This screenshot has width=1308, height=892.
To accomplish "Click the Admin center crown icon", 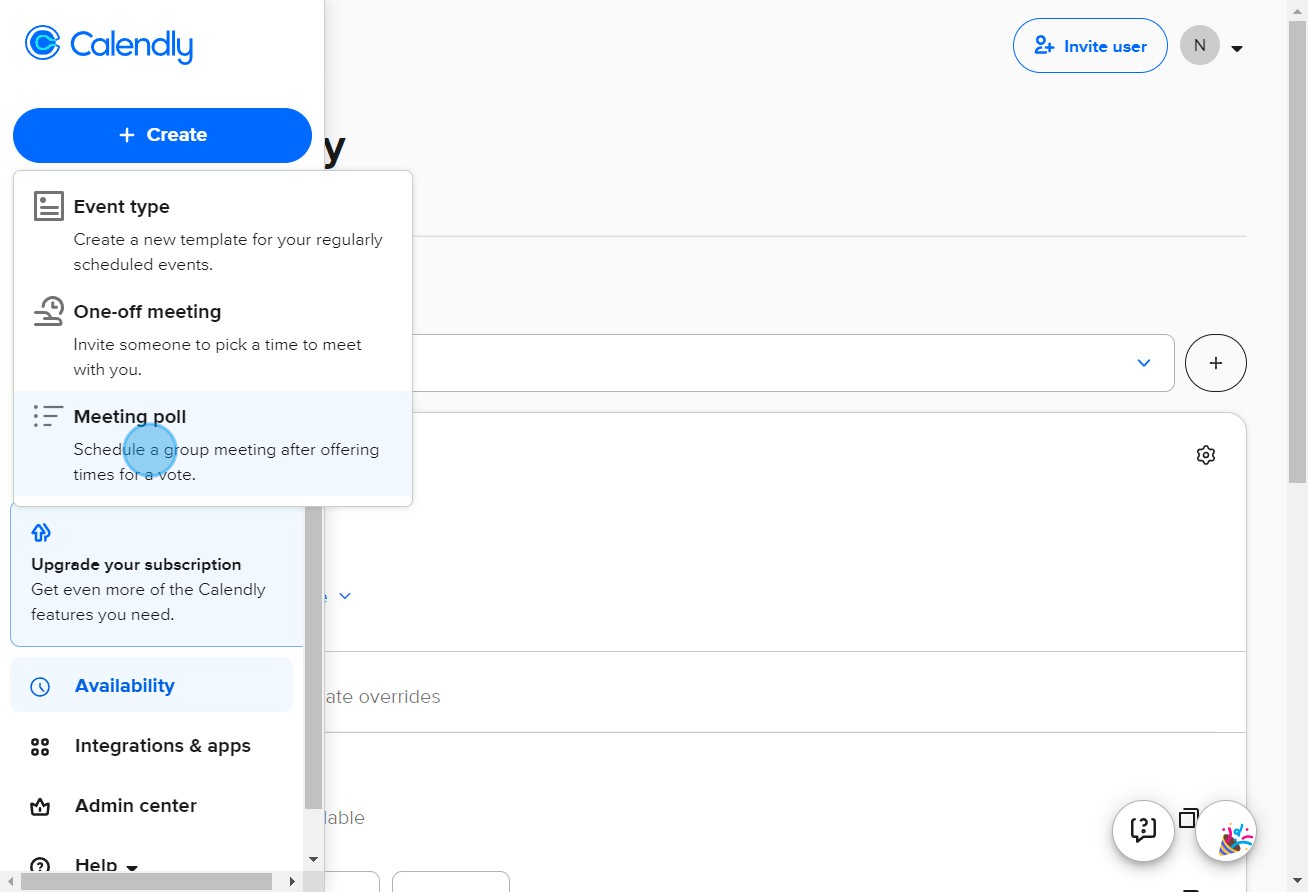I will click(40, 807).
